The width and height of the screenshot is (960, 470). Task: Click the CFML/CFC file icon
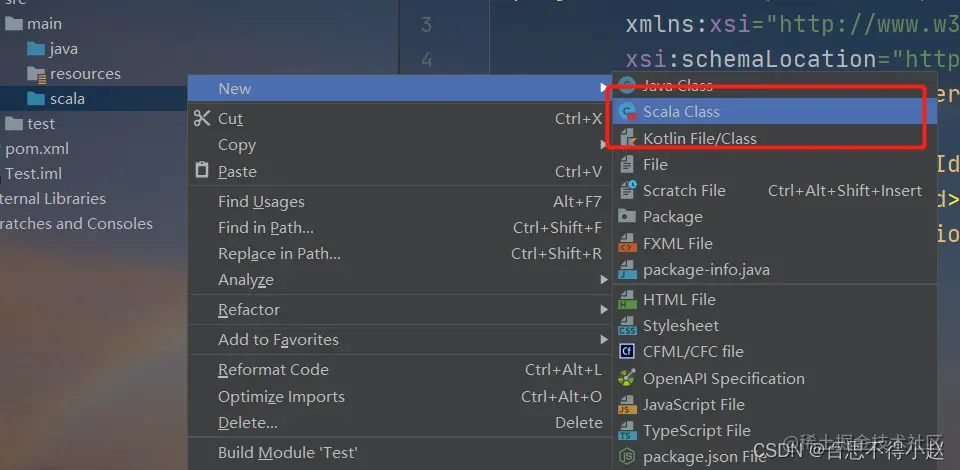628,351
